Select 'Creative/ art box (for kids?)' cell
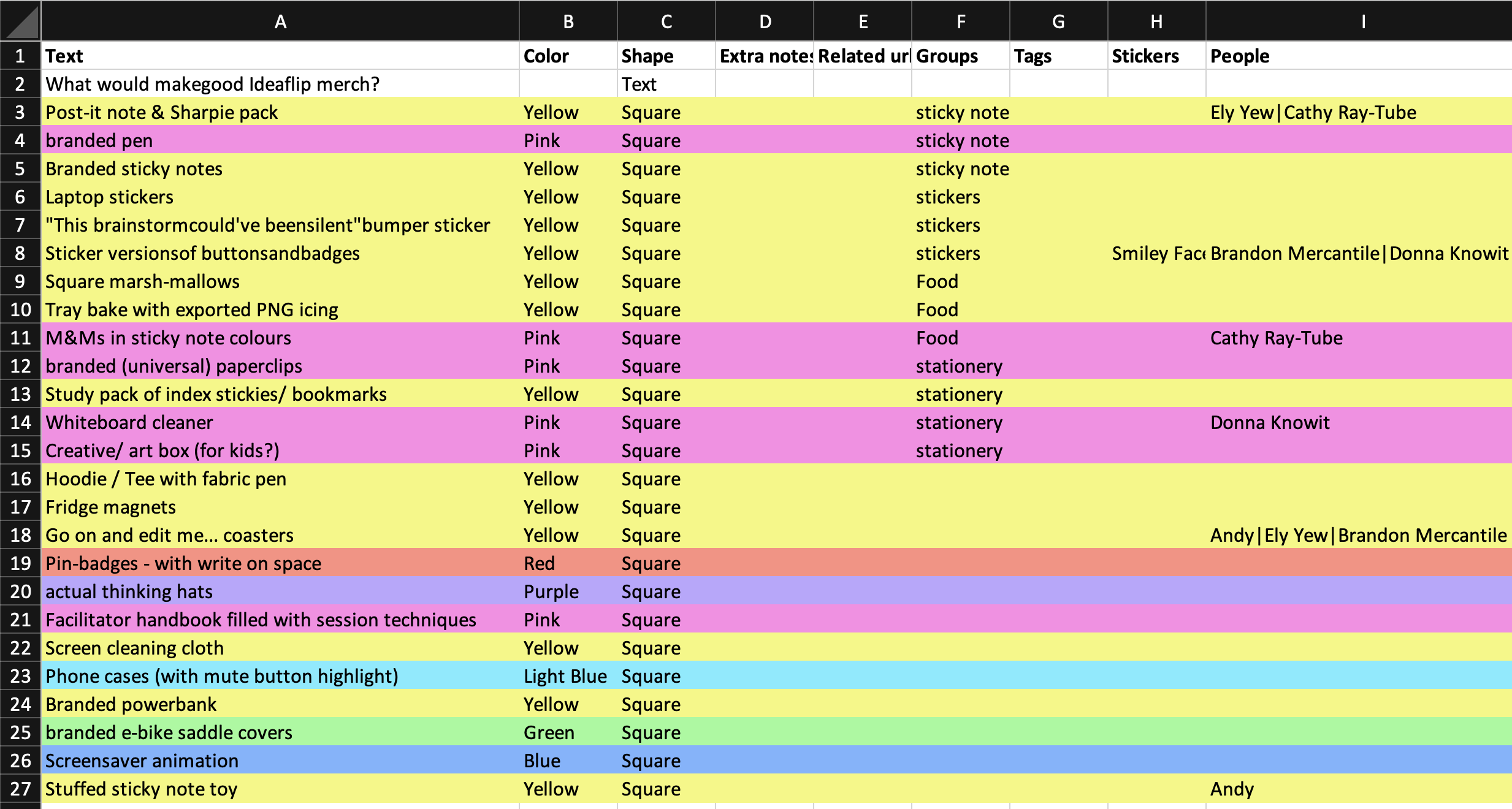Image resolution: width=1512 pixels, height=809 pixels. coord(280,450)
